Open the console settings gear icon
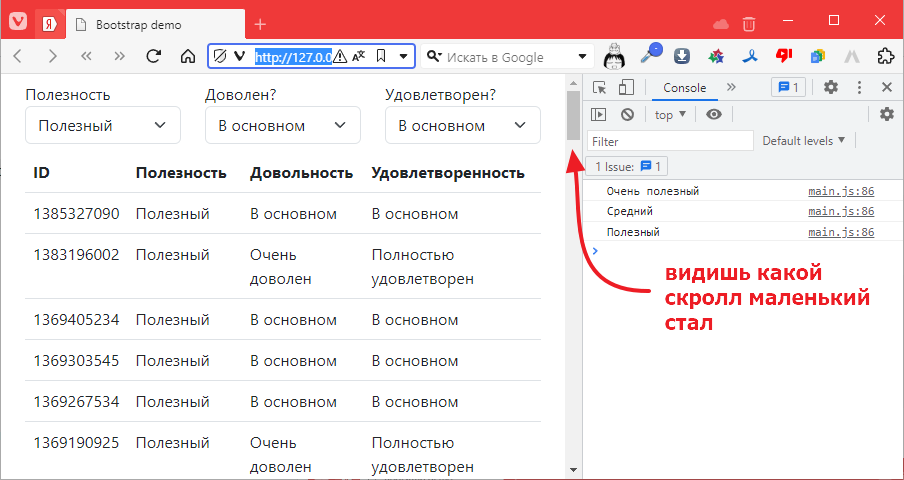 886,115
